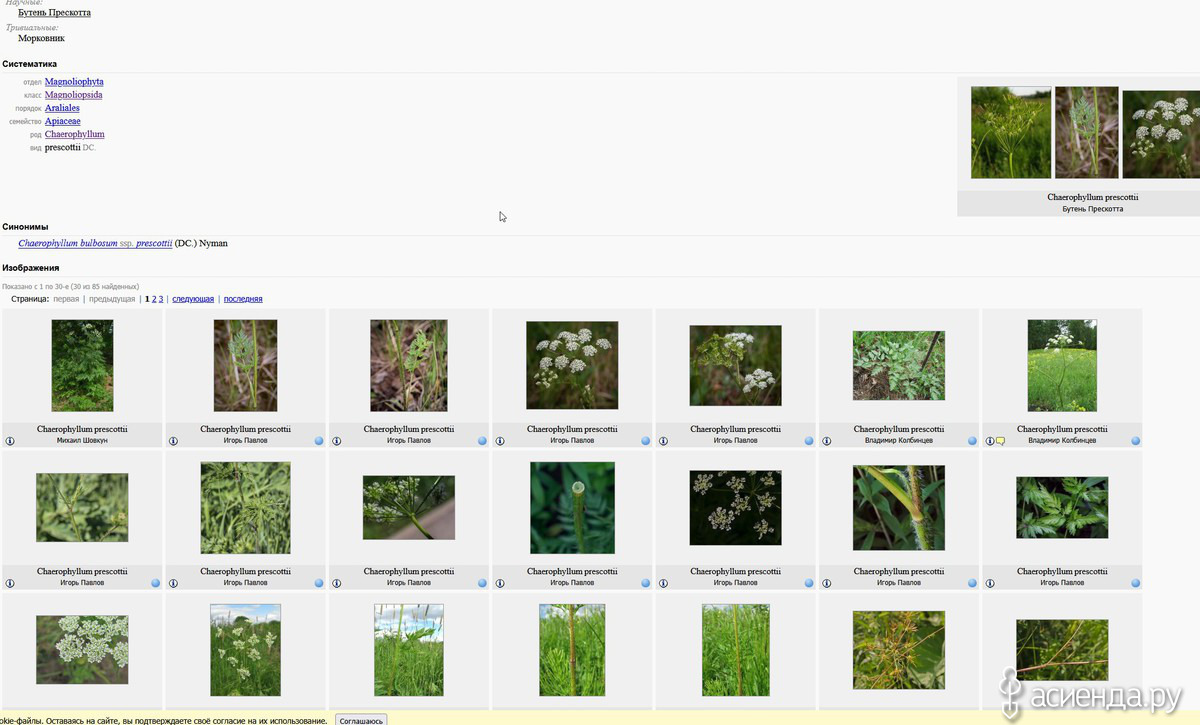The height and width of the screenshot is (725, 1200).
Task: Jump to 'последняя' last page link
Action: coord(243,299)
